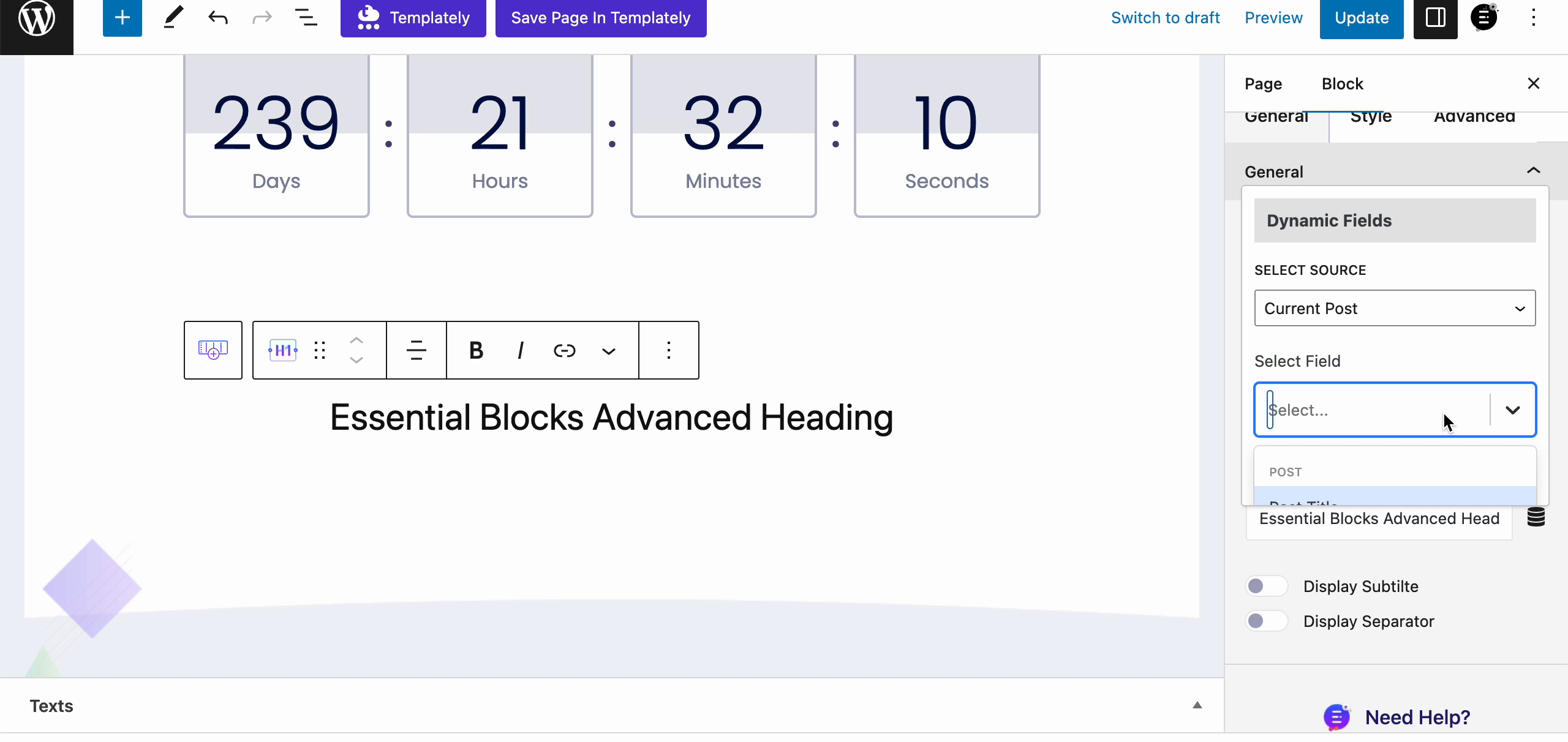The image size is (1568, 742).
Task: Click the text alignment icon in toolbar
Action: [x=416, y=350]
